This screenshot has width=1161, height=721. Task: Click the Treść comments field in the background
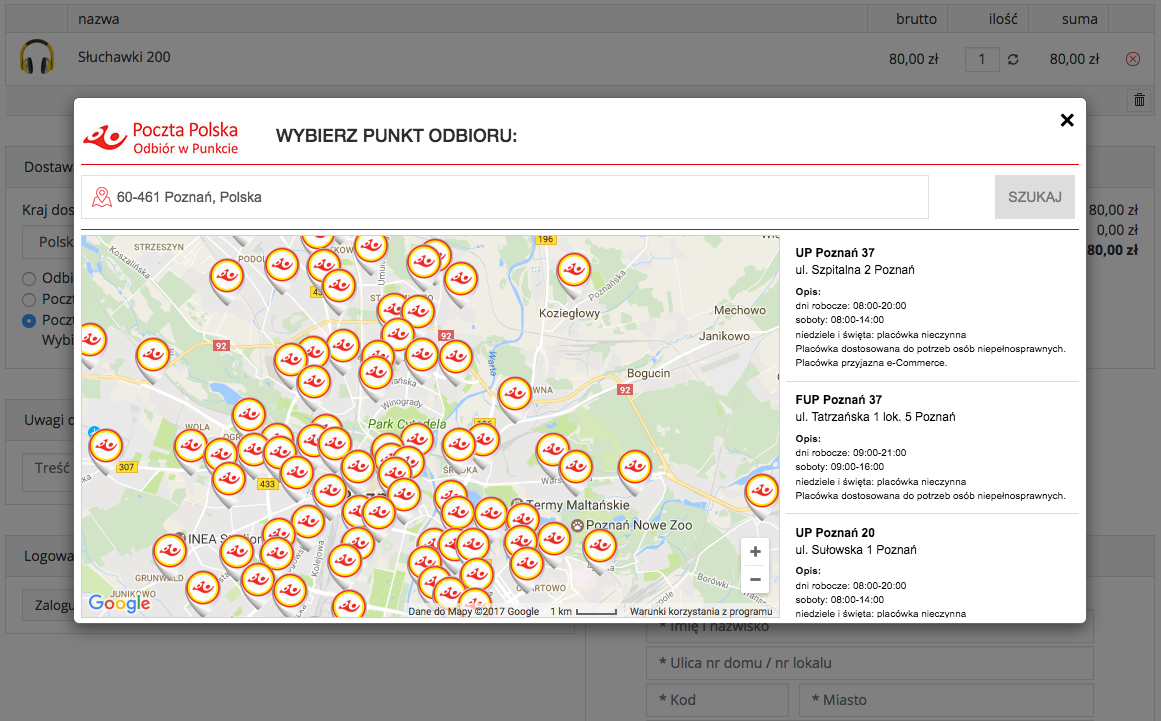48,472
